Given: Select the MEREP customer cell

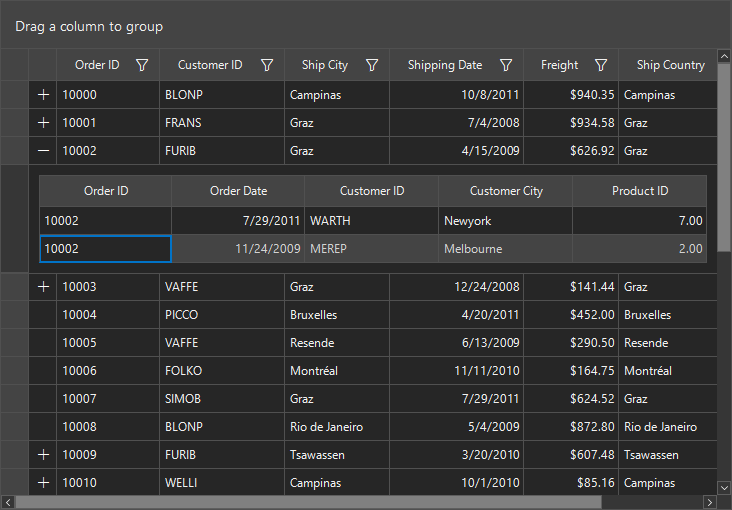Looking at the screenshot, I should [372, 249].
